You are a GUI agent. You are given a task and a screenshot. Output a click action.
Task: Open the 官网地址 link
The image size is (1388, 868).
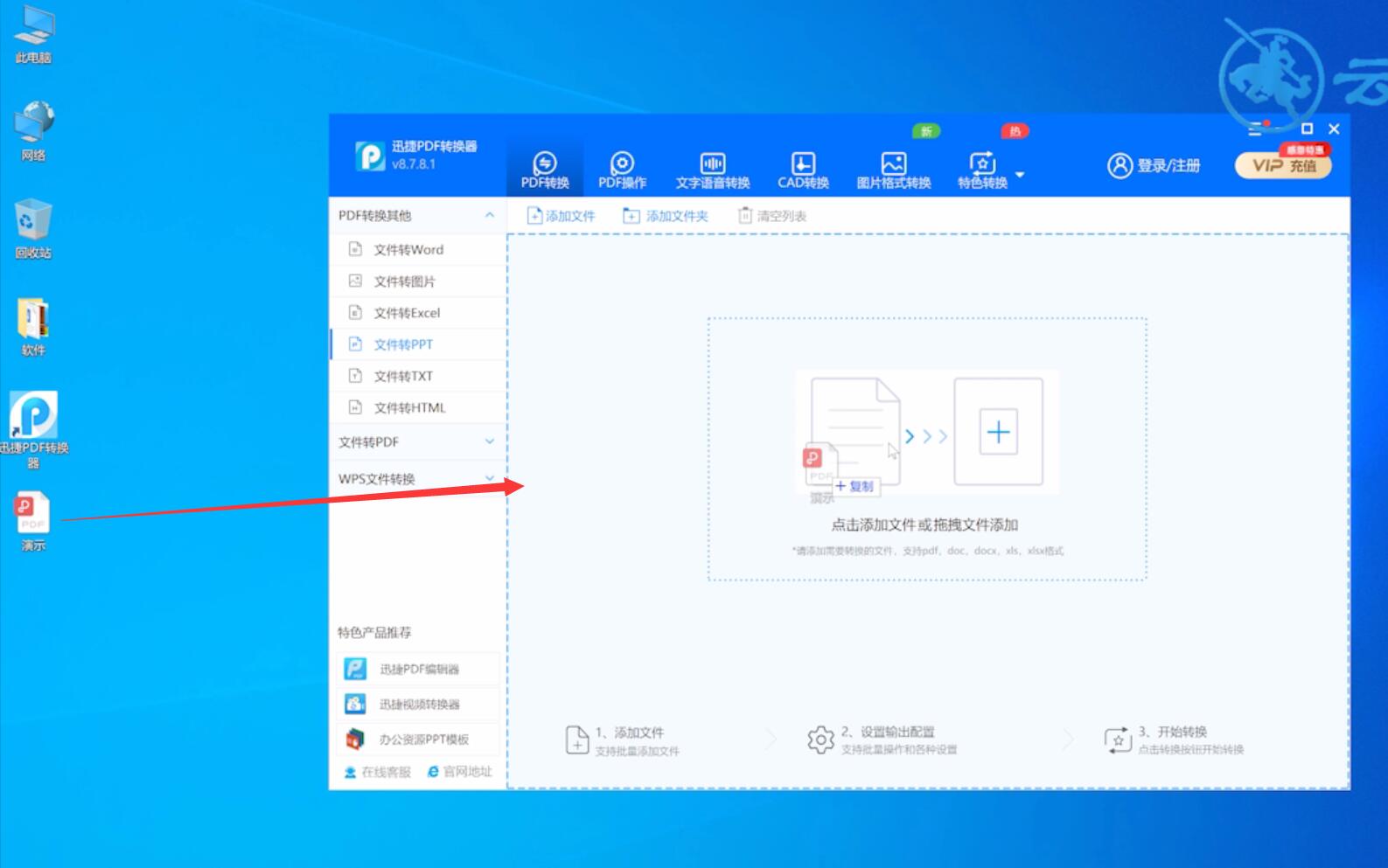pyautogui.click(x=460, y=772)
